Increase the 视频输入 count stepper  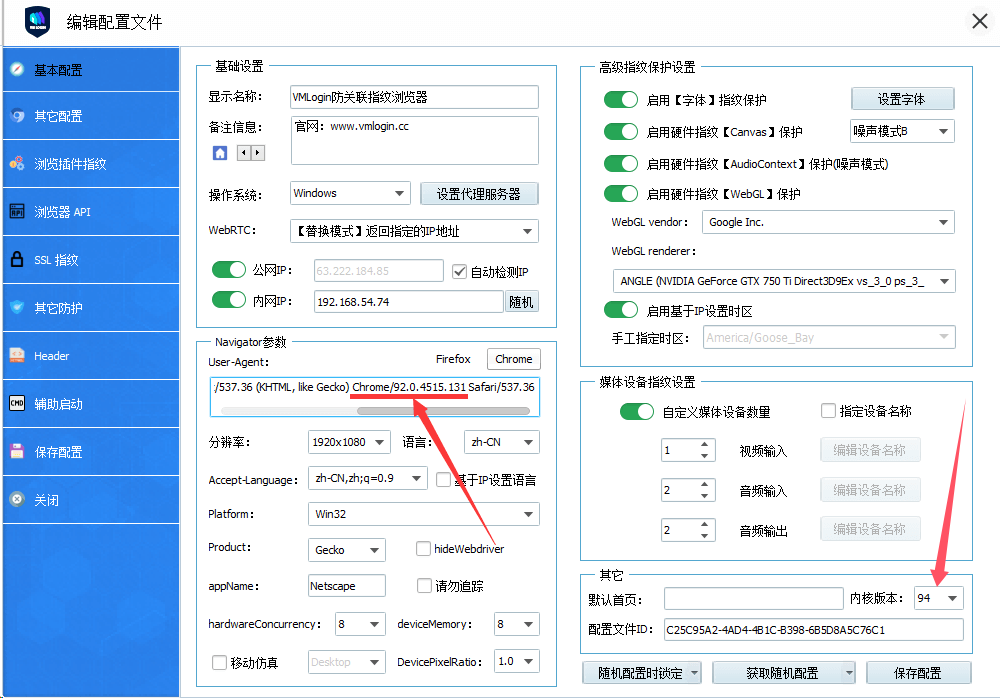(704, 445)
